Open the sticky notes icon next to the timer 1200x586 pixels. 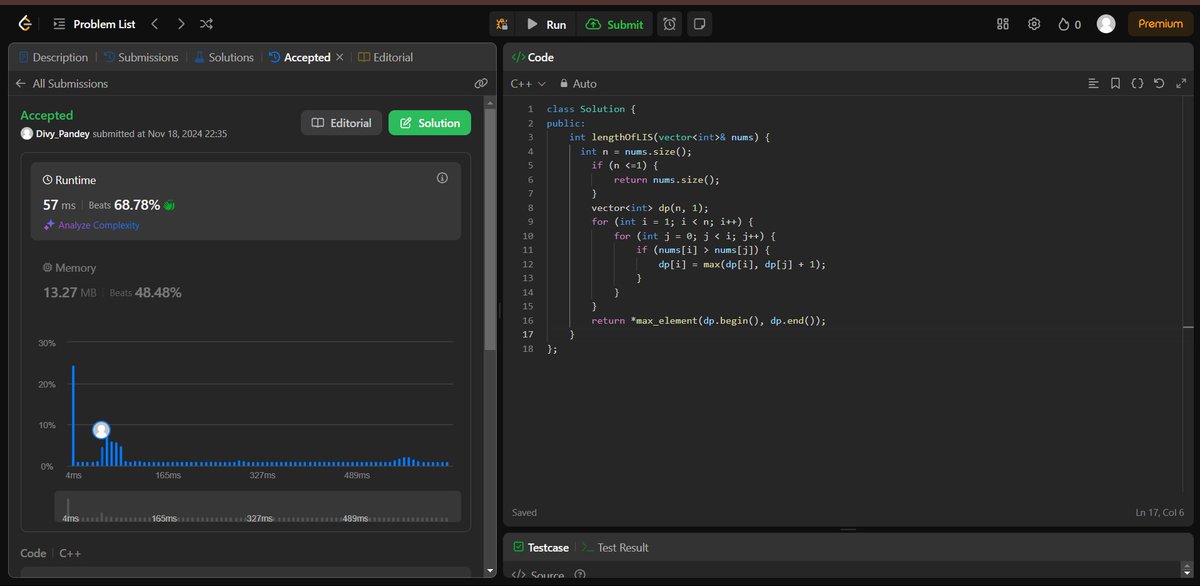[x=699, y=23]
